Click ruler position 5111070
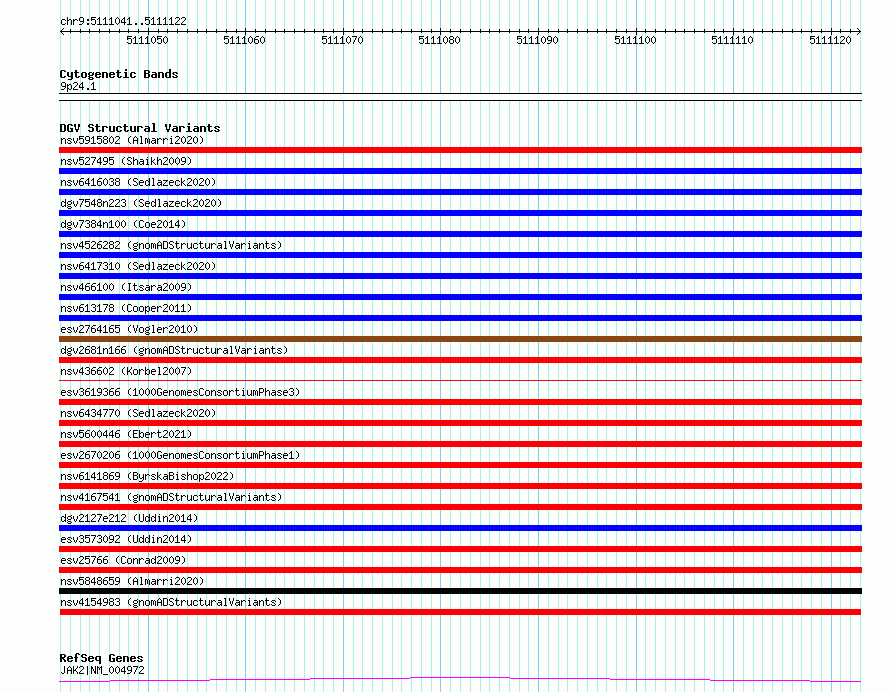 coord(342,40)
